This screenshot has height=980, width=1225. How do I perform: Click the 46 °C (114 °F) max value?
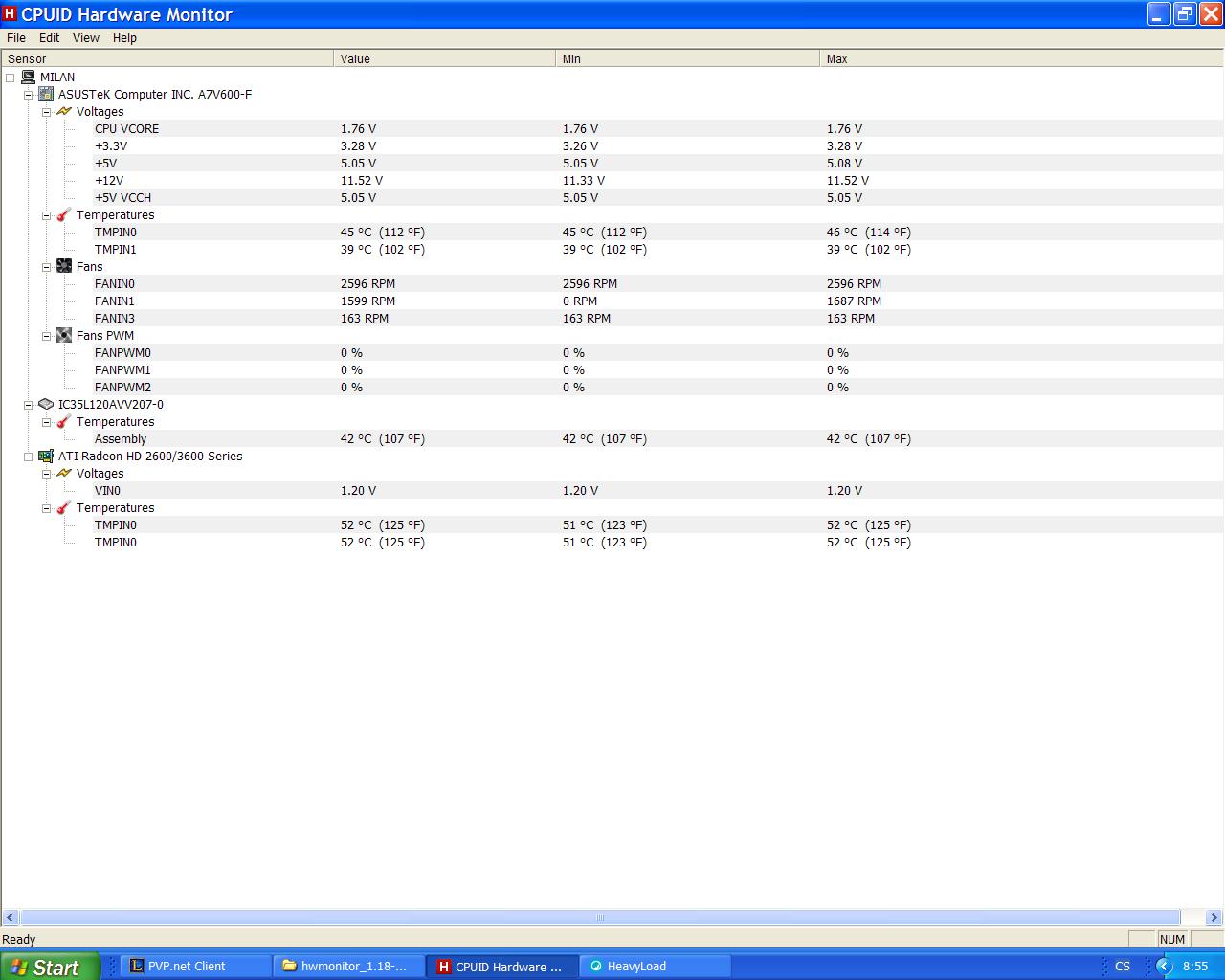point(869,232)
